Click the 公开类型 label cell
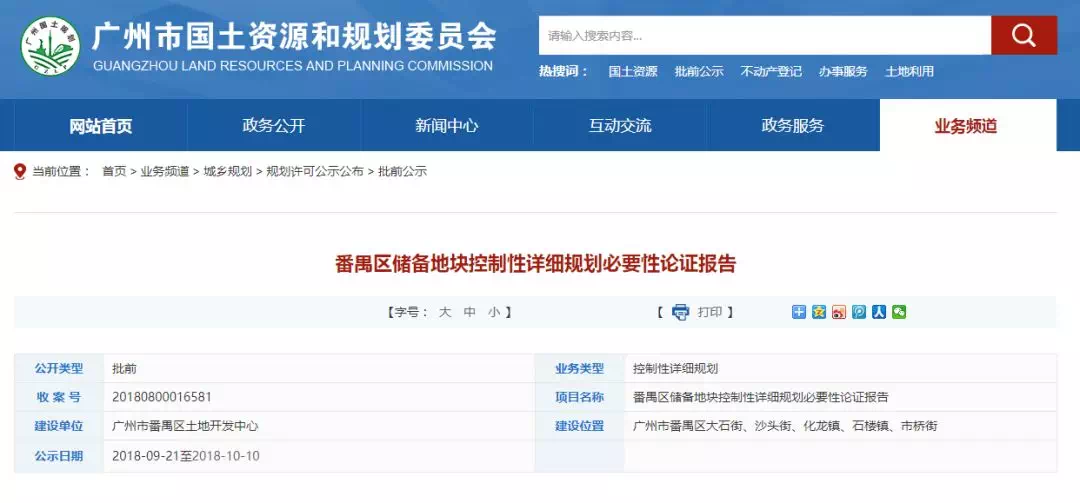Viewport: 1080px width, 503px height. click(x=59, y=369)
